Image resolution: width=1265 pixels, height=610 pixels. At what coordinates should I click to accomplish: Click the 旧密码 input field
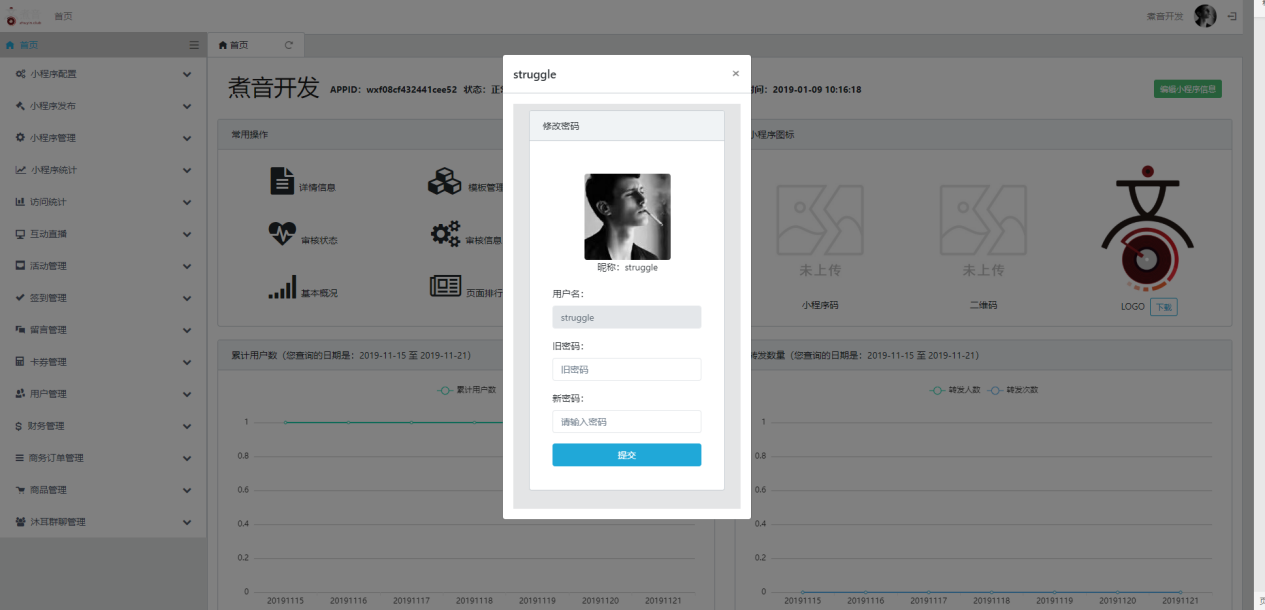(626, 369)
